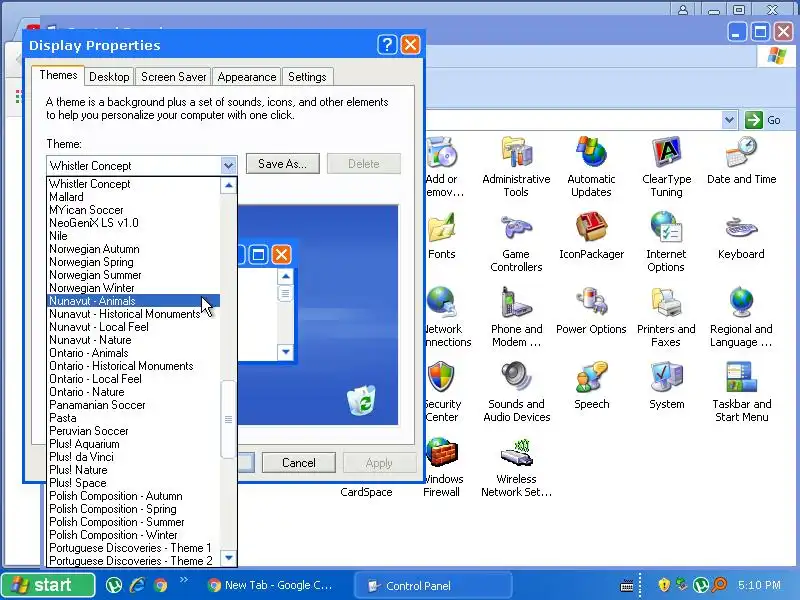
Task: Open the Automatic Updates icon
Action: [591, 167]
